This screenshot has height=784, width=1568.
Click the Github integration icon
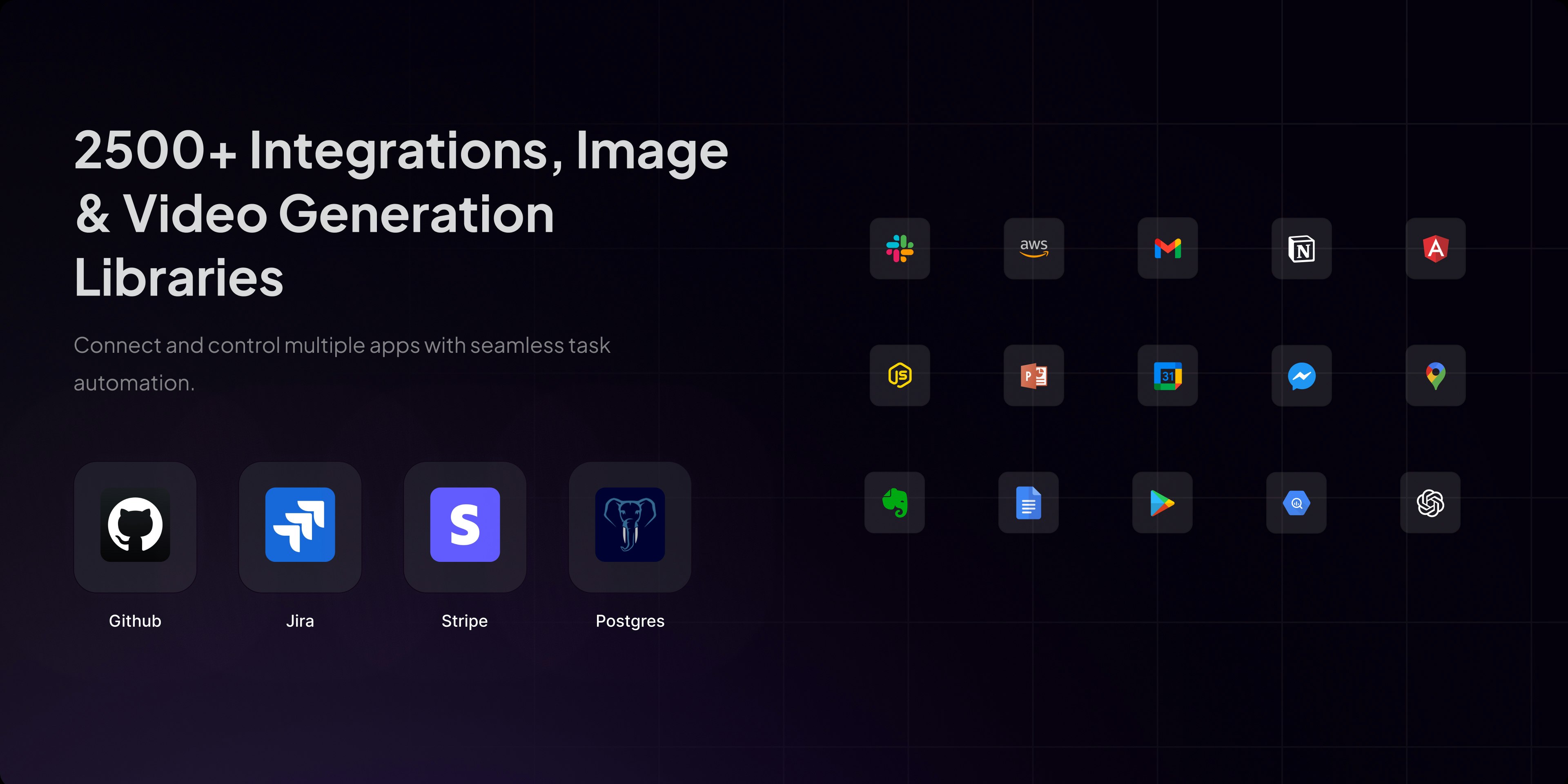coord(135,525)
